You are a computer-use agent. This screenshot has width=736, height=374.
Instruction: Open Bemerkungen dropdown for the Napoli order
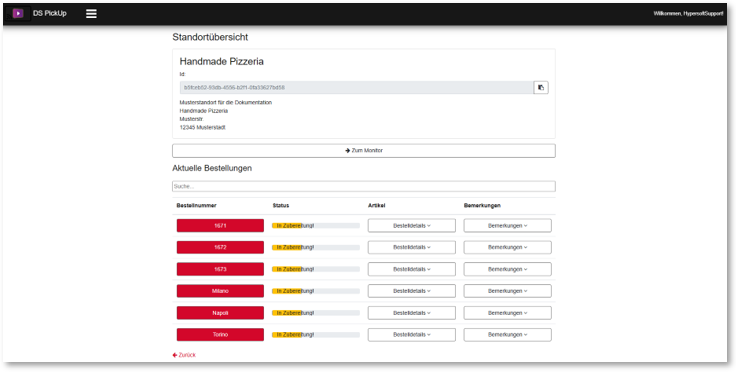coord(507,313)
